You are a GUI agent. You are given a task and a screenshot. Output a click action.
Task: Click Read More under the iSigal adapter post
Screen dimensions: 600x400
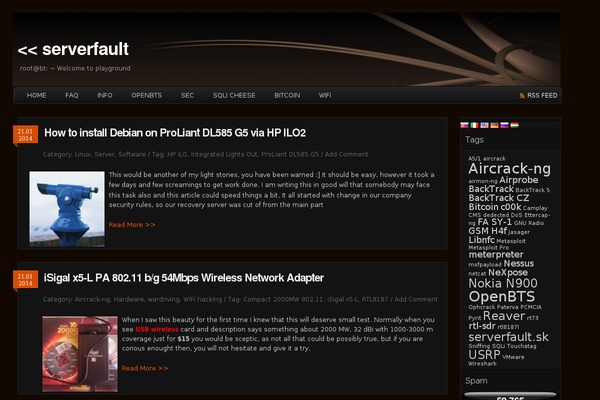coord(145,368)
